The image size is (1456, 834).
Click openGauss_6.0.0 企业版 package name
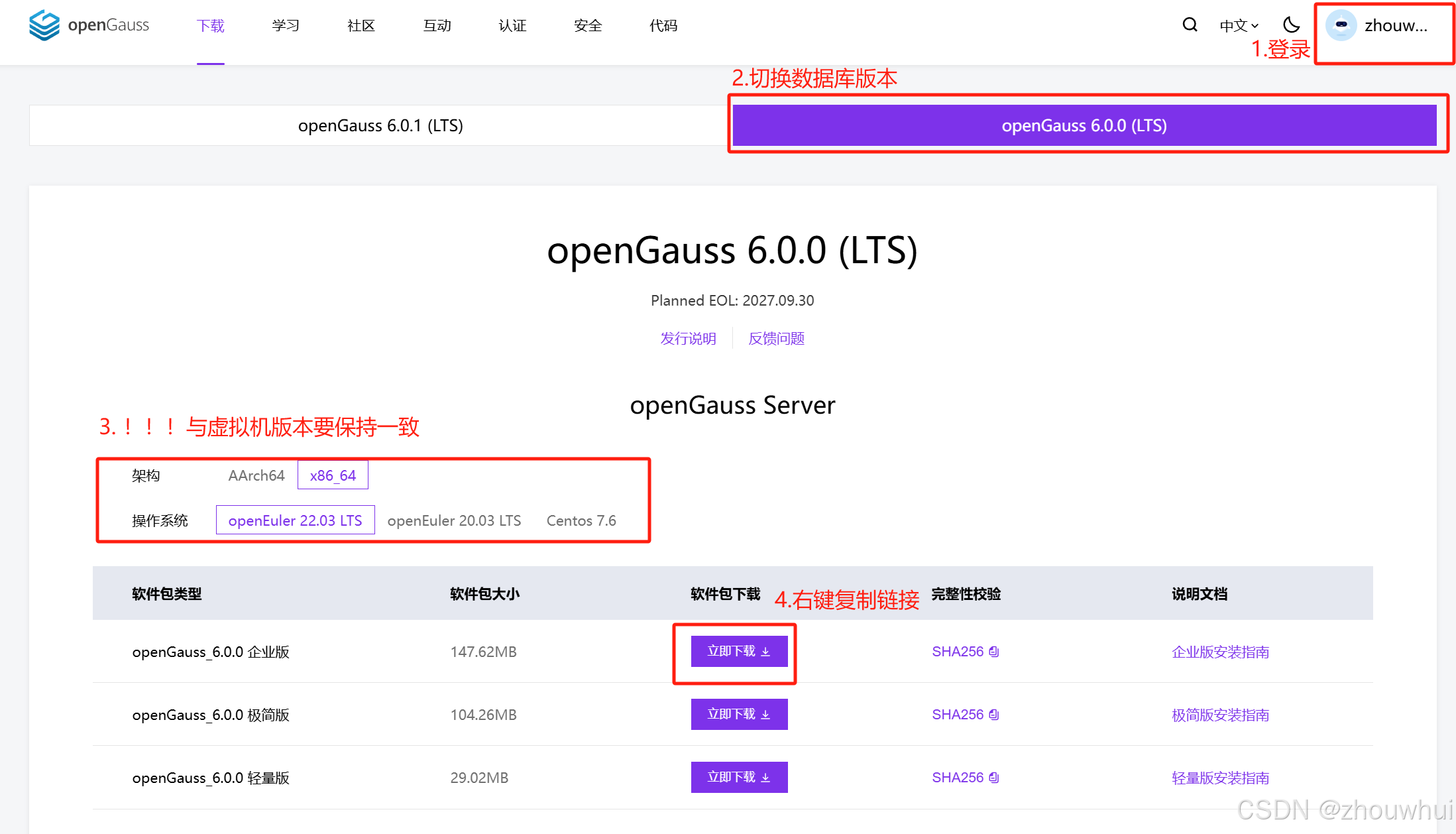click(211, 652)
